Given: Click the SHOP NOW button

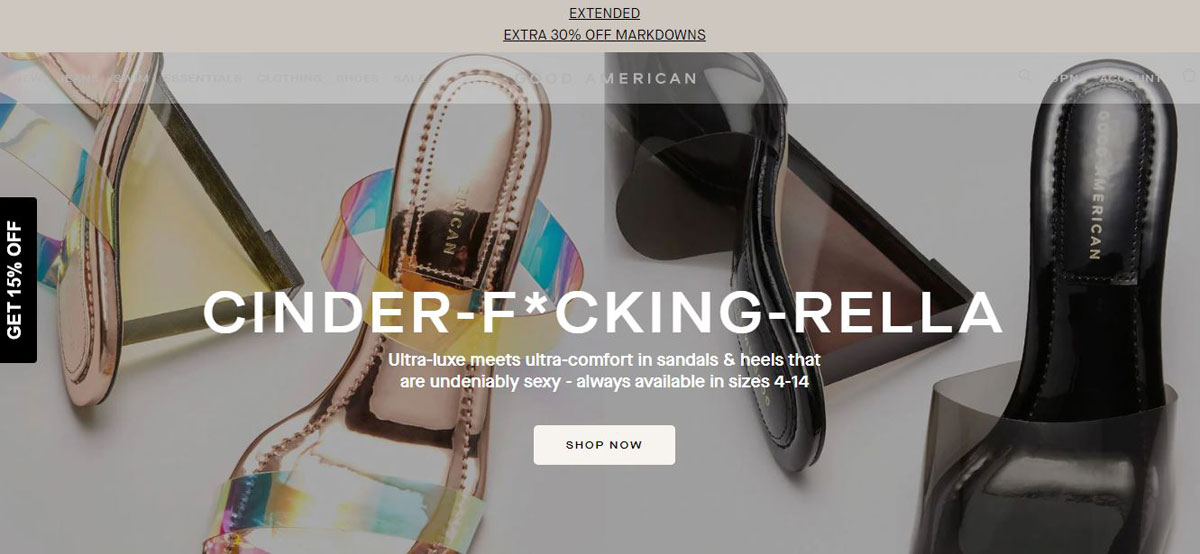Looking at the screenshot, I should tap(604, 445).
